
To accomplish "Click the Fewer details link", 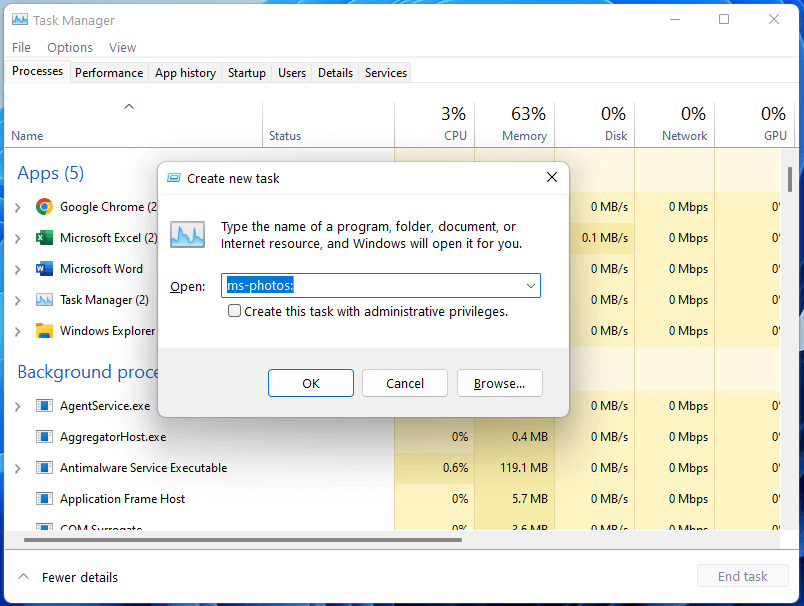I will pyautogui.click(x=80, y=577).
